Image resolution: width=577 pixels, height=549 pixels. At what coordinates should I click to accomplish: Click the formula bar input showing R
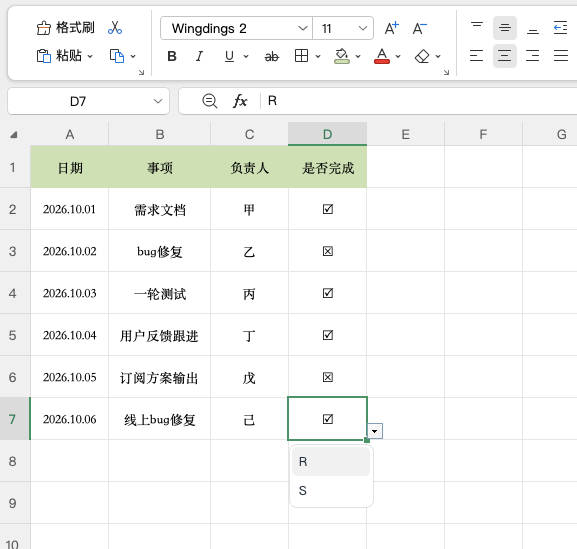(x=419, y=101)
